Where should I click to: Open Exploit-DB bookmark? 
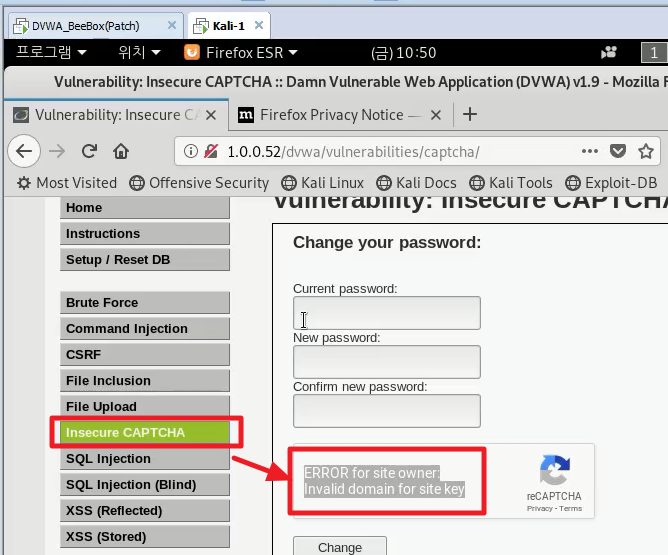611,183
